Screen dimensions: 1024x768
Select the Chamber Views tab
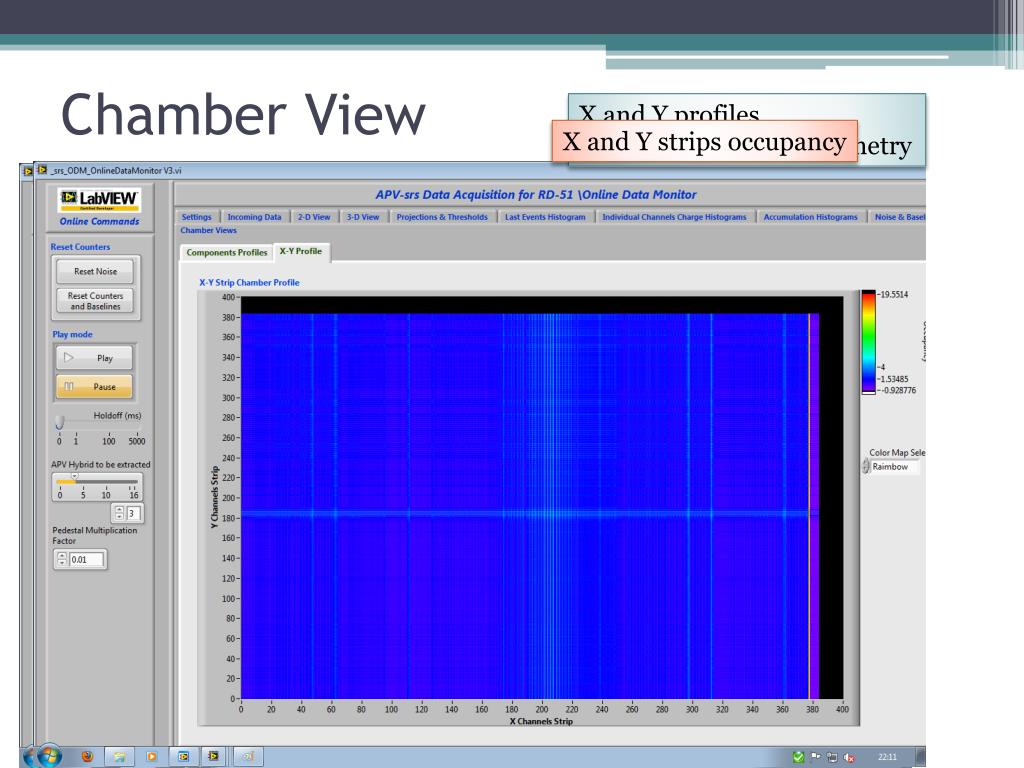[208, 231]
